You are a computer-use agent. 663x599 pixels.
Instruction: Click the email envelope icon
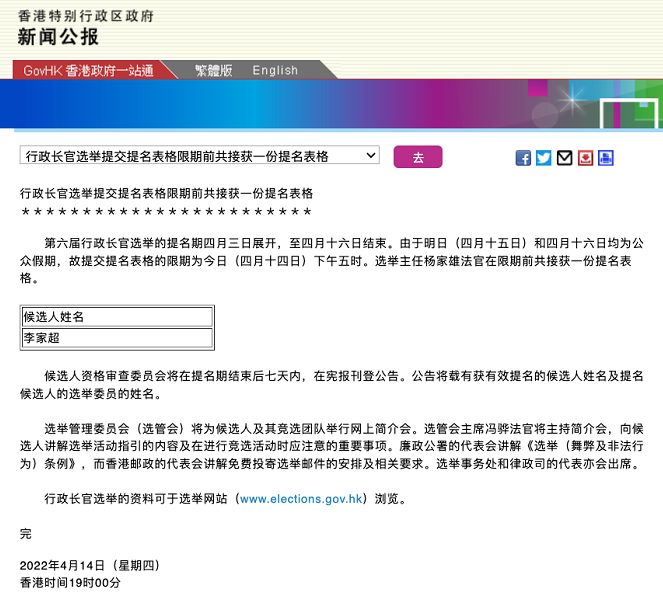pyautogui.click(x=564, y=158)
